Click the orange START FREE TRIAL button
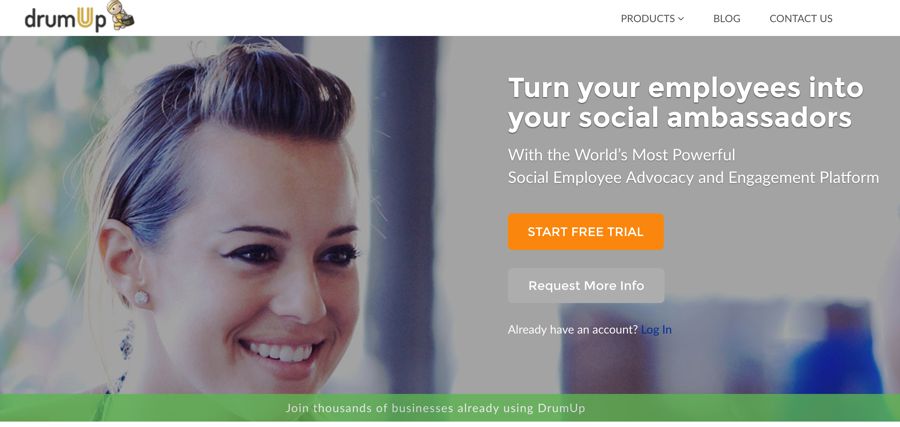This screenshot has height=427, width=900. point(585,232)
